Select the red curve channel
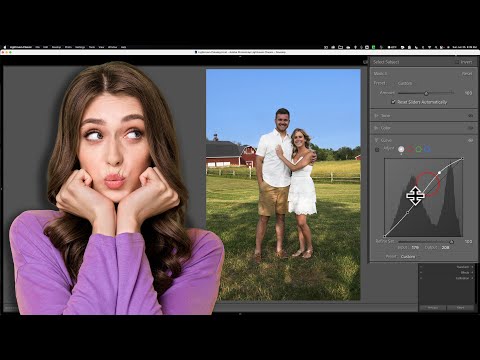480x360 pixels. [410, 149]
